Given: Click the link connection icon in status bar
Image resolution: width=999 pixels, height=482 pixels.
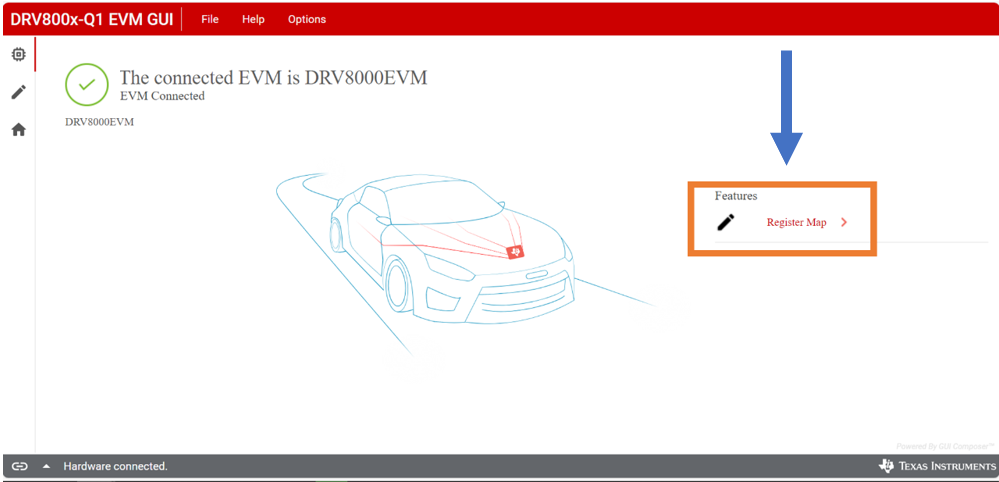Looking at the screenshot, I should coord(20,466).
